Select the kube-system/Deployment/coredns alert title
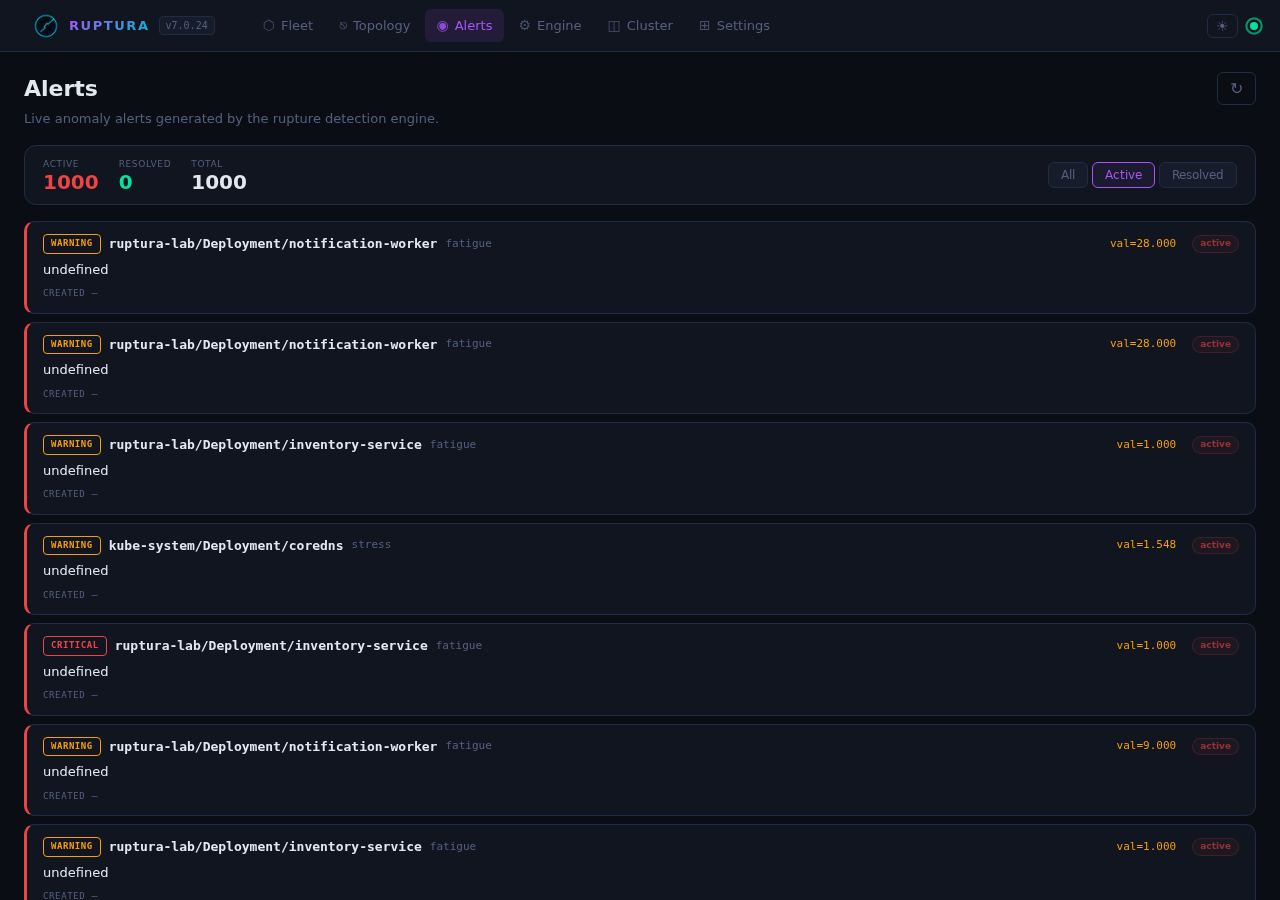The image size is (1280, 900). click(x=226, y=545)
